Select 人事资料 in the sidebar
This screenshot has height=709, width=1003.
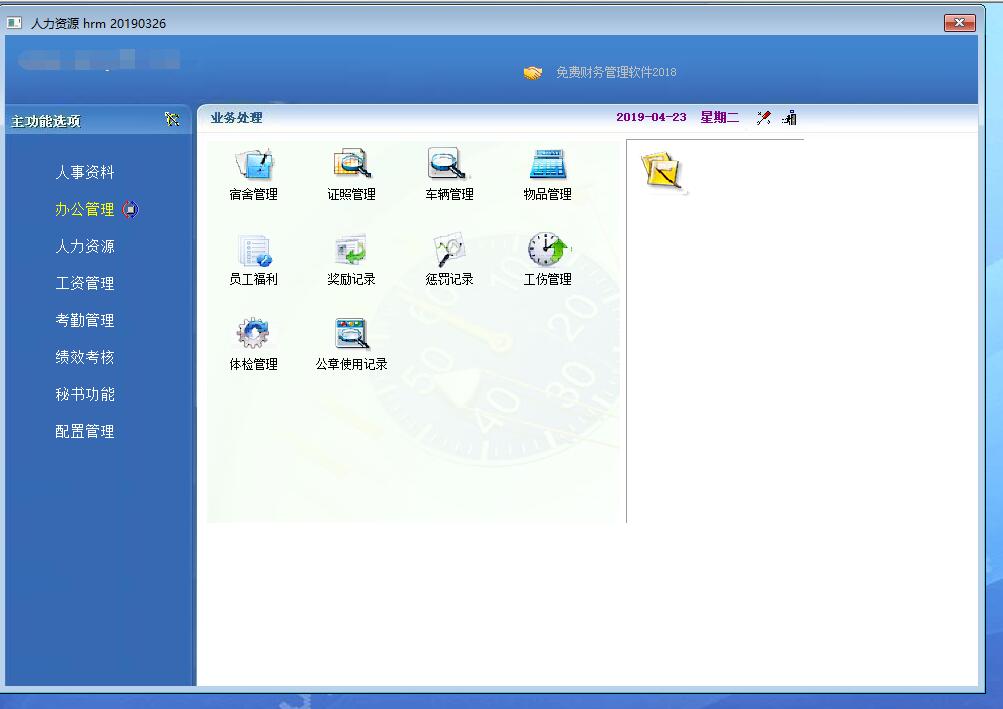[x=84, y=172]
